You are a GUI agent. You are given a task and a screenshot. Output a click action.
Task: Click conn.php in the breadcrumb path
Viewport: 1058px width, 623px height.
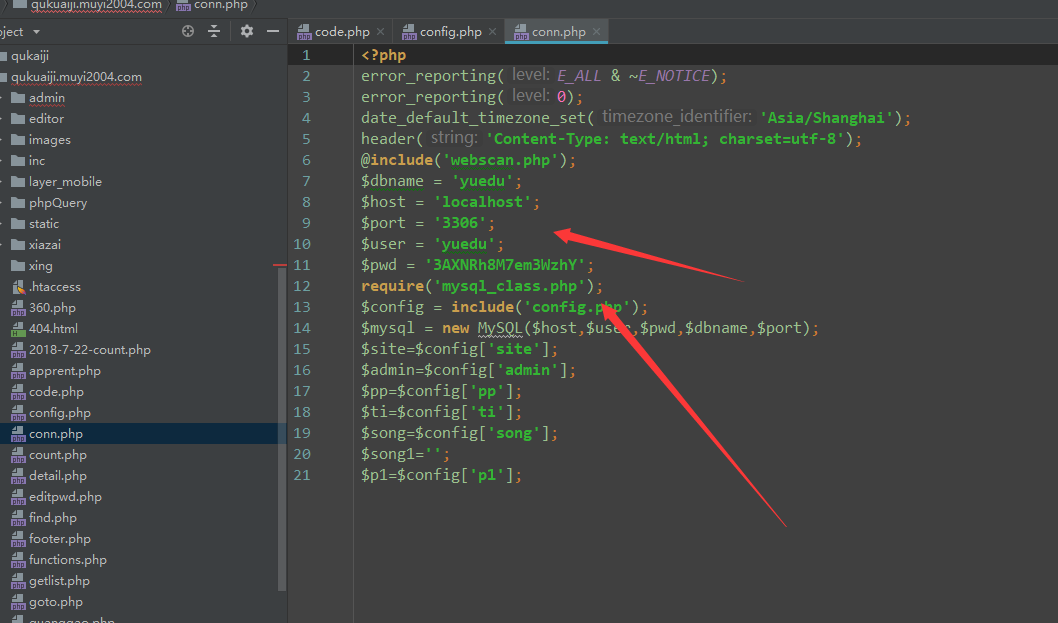click(x=221, y=5)
